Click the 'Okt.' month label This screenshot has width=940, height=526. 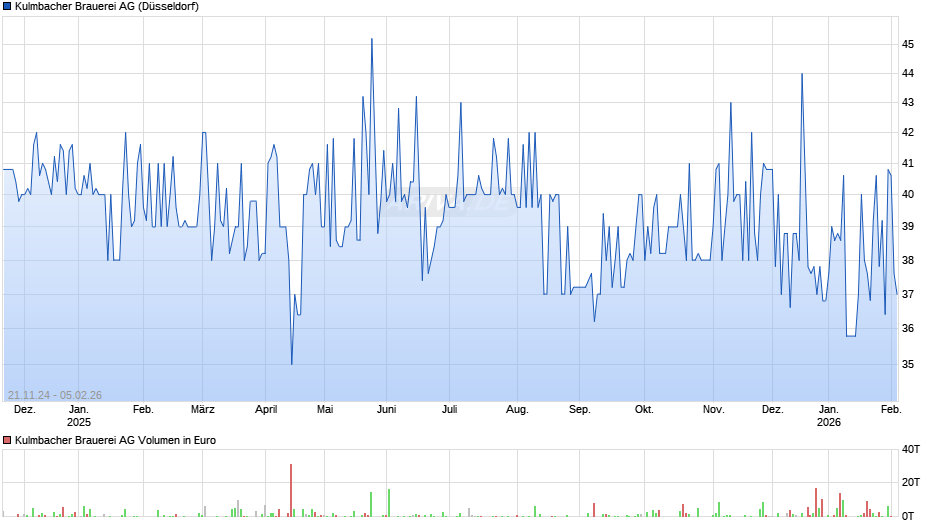tap(644, 410)
